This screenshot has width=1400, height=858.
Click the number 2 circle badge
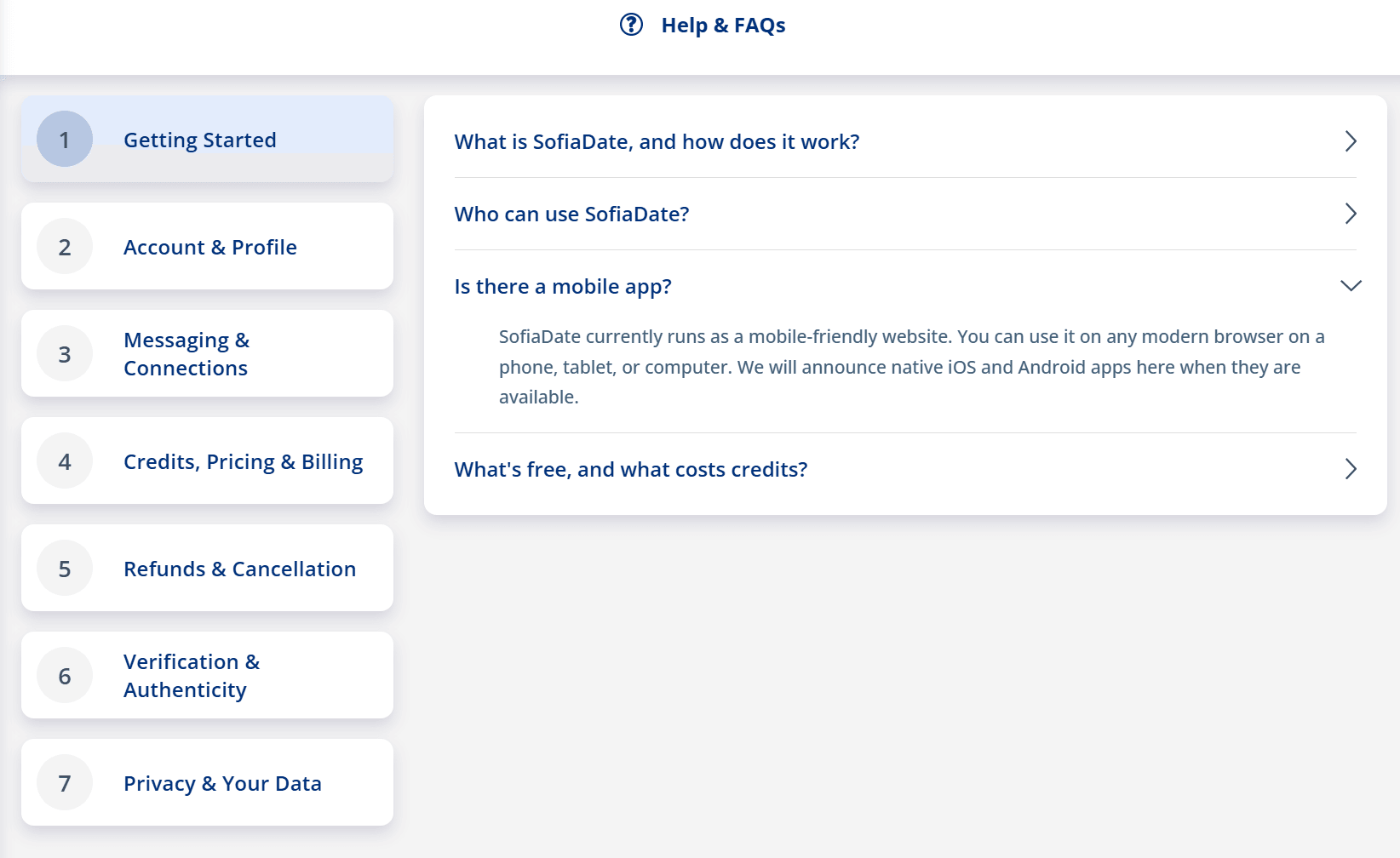[65, 246]
